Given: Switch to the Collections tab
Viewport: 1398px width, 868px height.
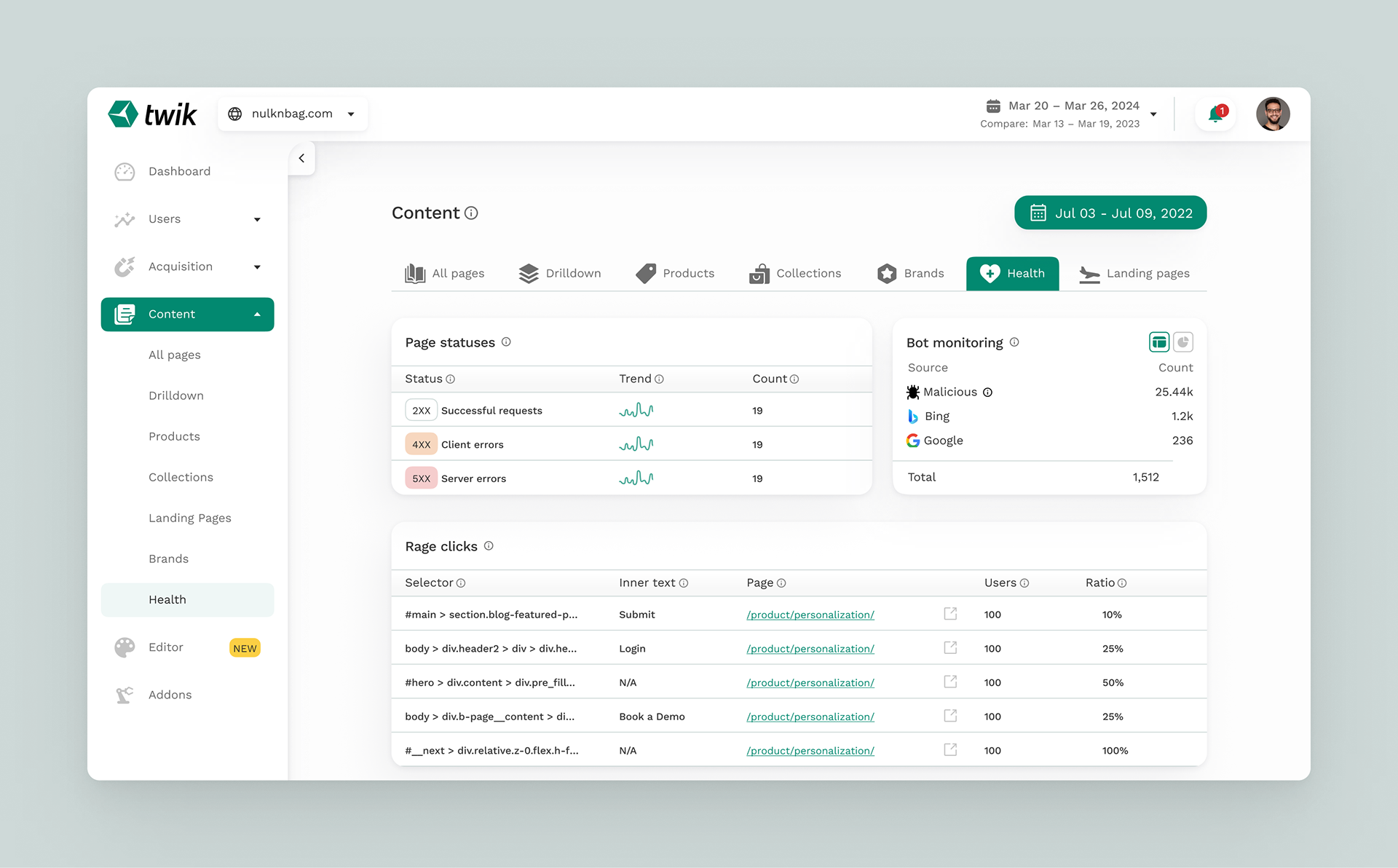Looking at the screenshot, I should pyautogui.click(x=795, y=274).
